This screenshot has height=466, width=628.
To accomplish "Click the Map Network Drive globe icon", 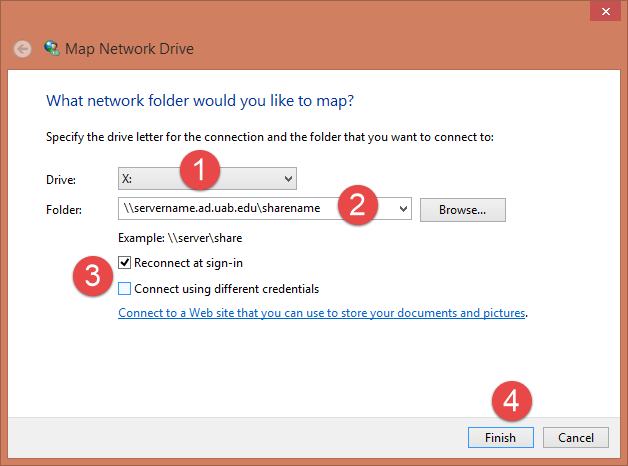I will (x=51, y=48).
